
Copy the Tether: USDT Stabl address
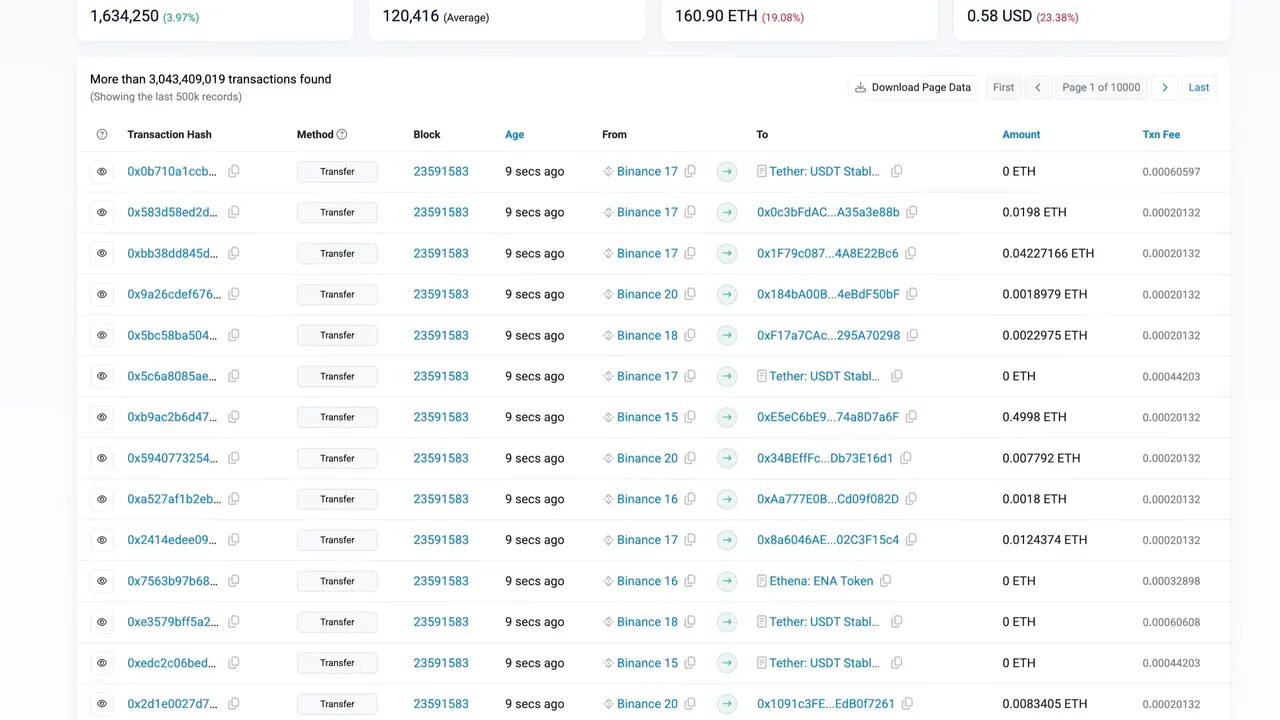[x=896, y=171]
